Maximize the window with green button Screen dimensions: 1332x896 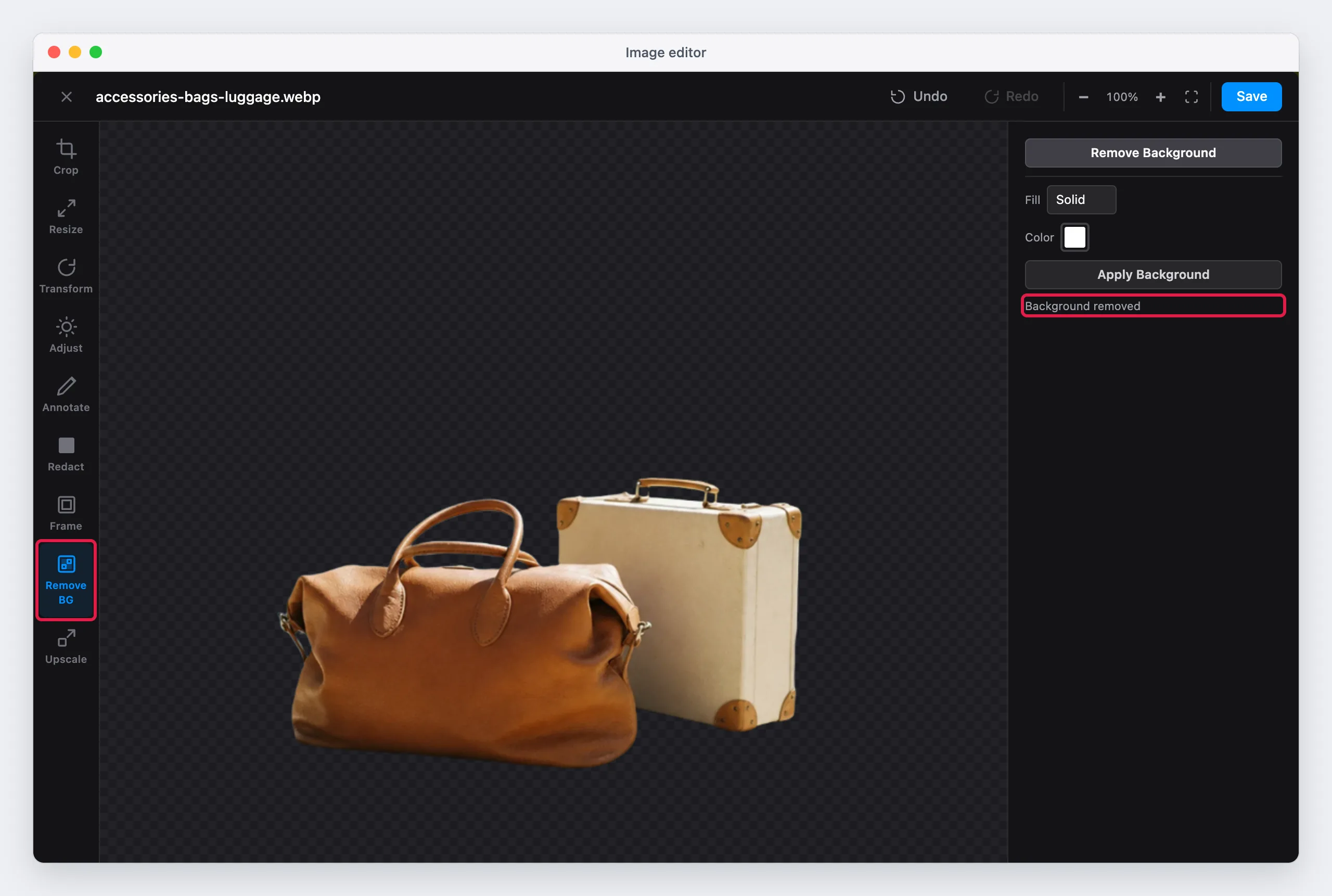(x=96, y=52)
